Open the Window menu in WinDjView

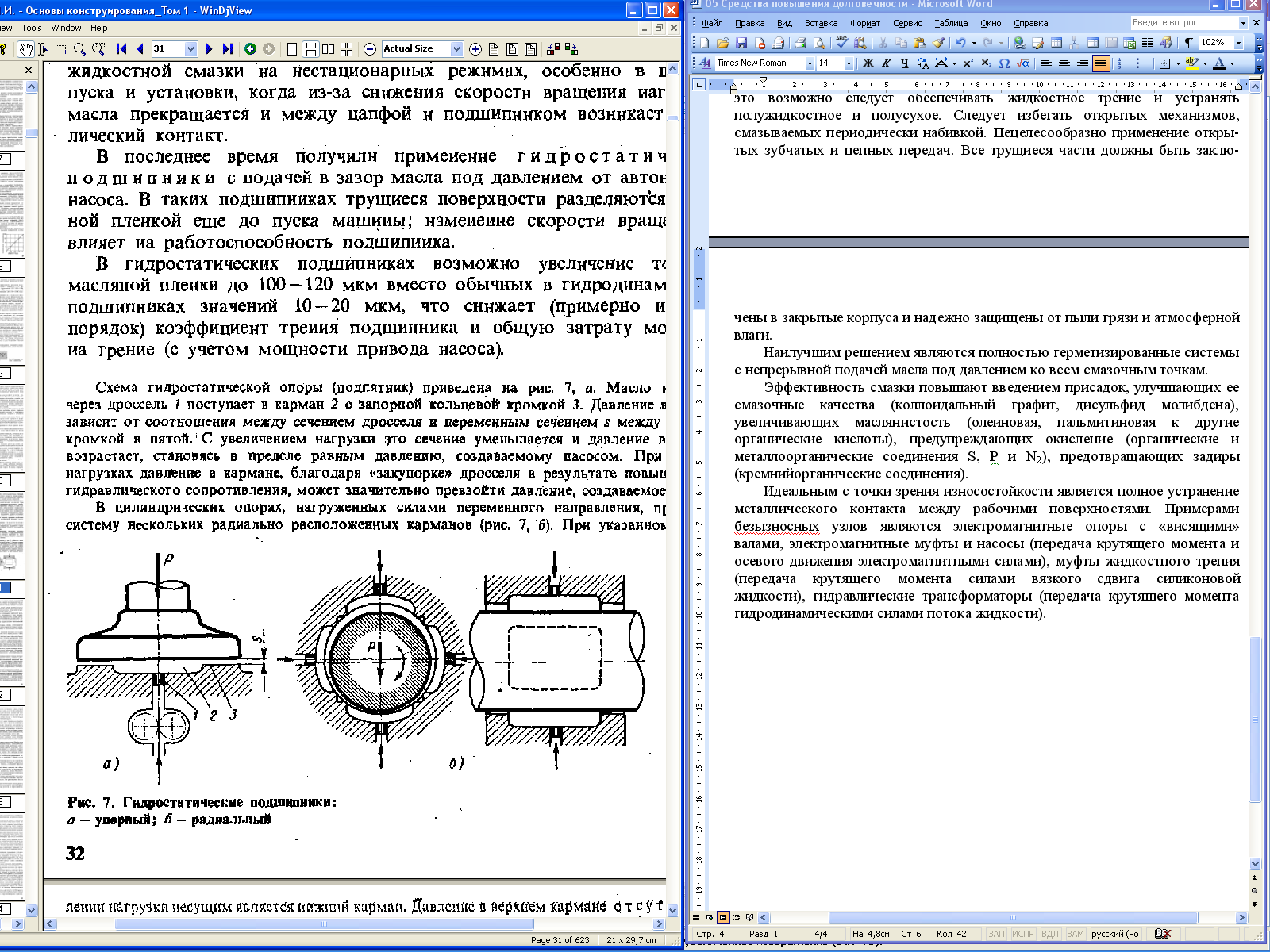(x=66, y=28)
